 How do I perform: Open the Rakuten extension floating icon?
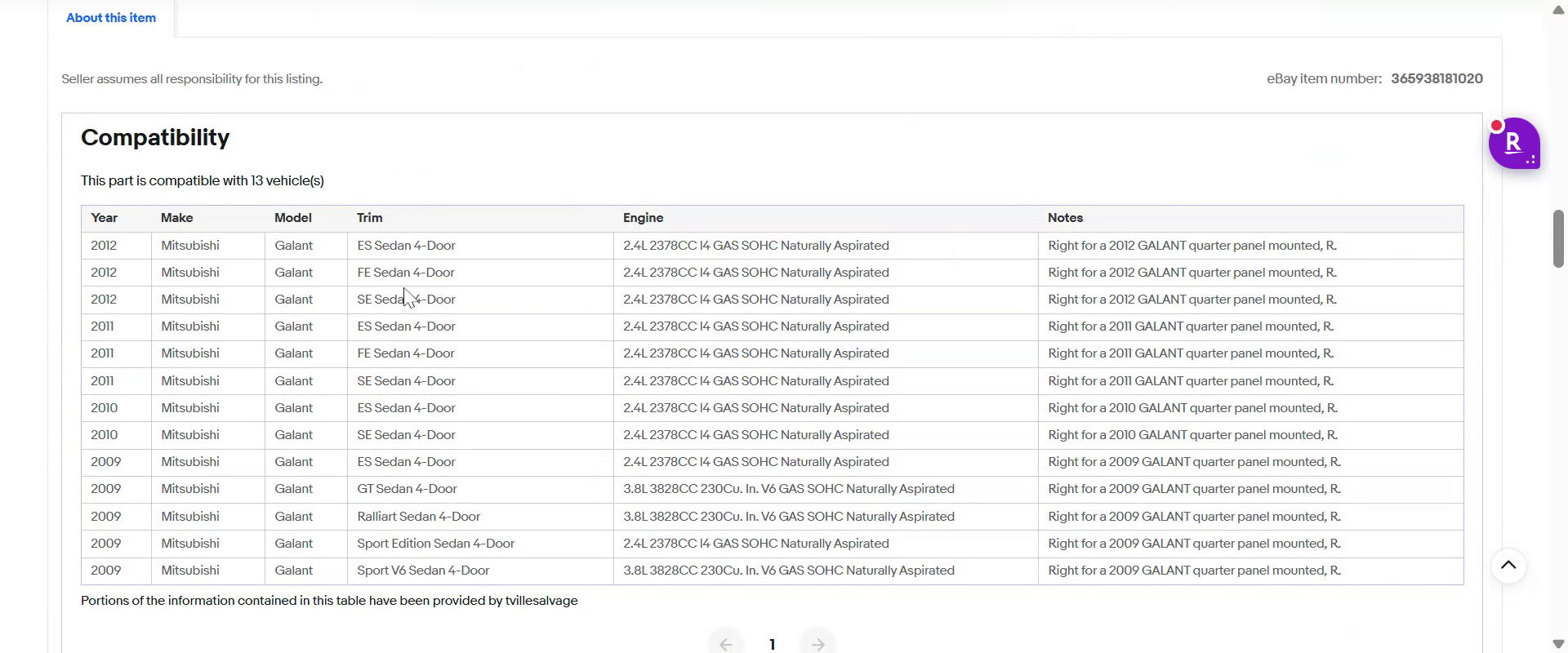(x=1514, y=143)
